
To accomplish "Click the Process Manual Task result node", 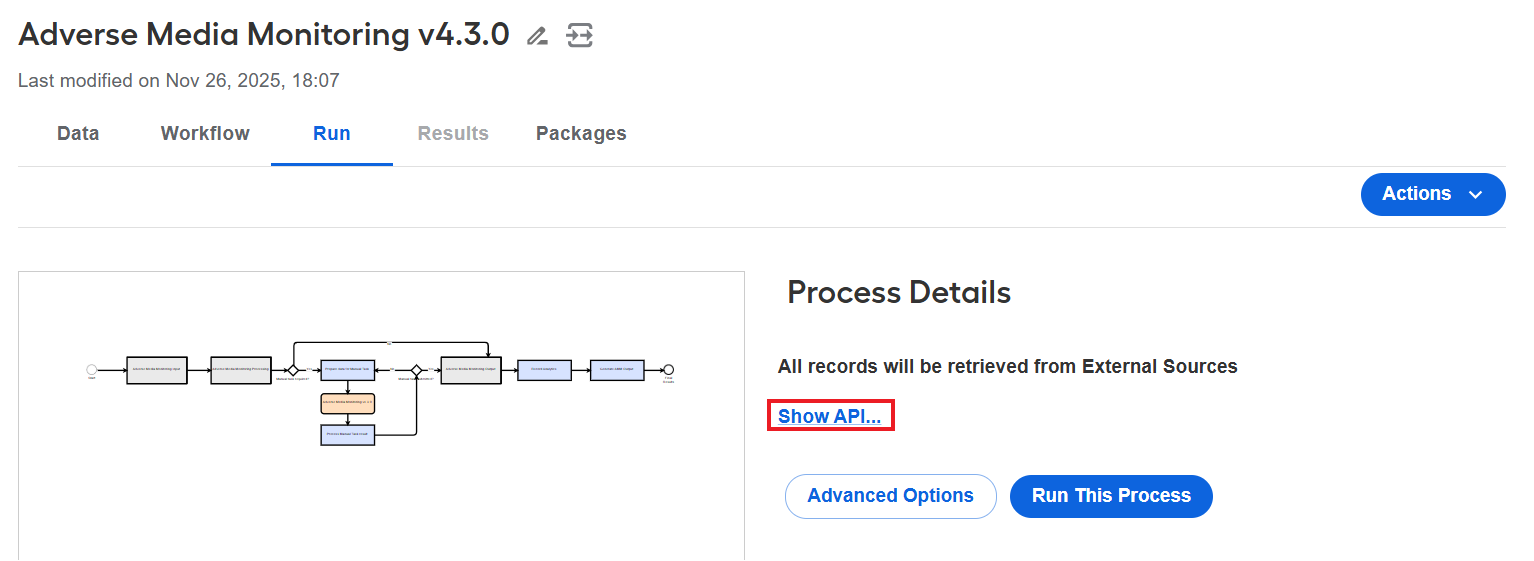I will tap(348, 435).
